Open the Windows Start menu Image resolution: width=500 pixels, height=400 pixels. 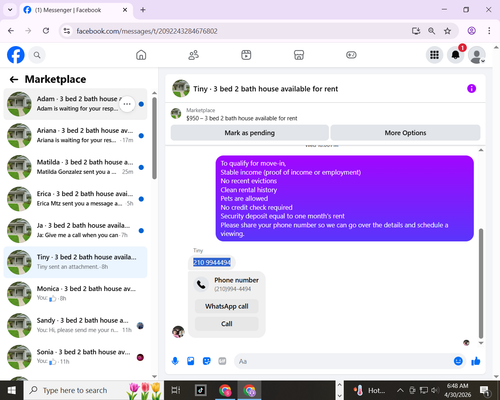click(x=12, y=390)
